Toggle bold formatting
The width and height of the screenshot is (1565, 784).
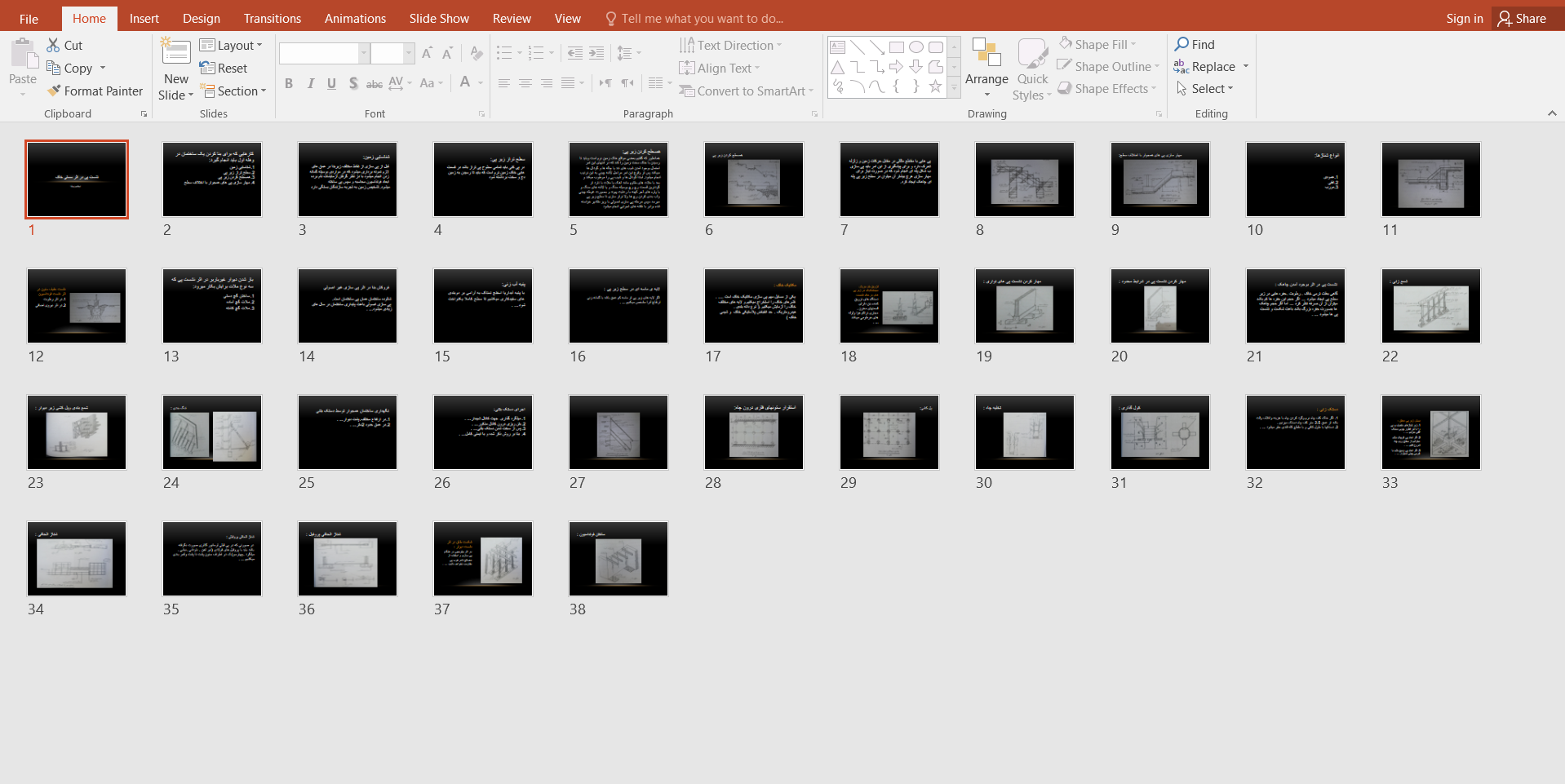tap(289, 82)
